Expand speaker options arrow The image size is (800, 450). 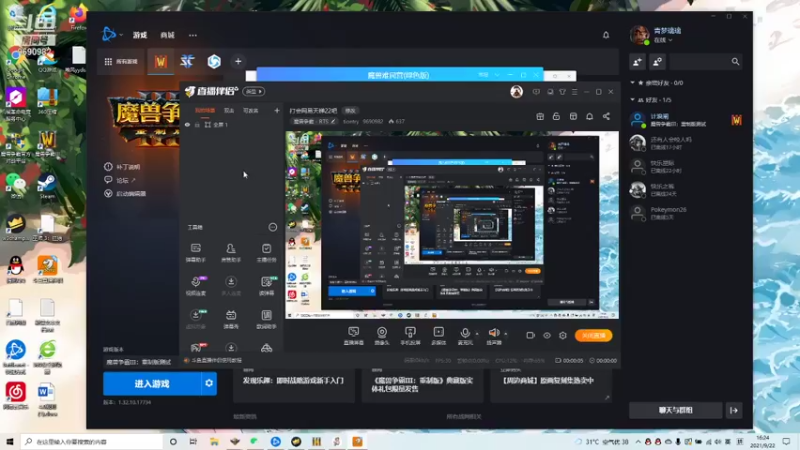(506, 334)
